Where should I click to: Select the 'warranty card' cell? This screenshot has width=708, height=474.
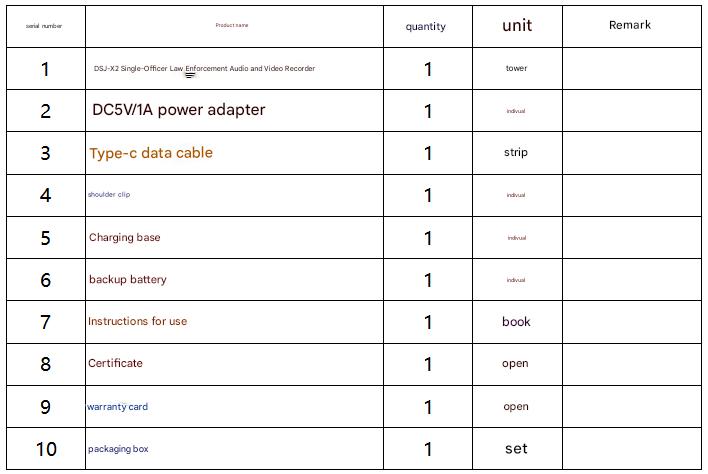pyautogui.click(x=117, y=407)
